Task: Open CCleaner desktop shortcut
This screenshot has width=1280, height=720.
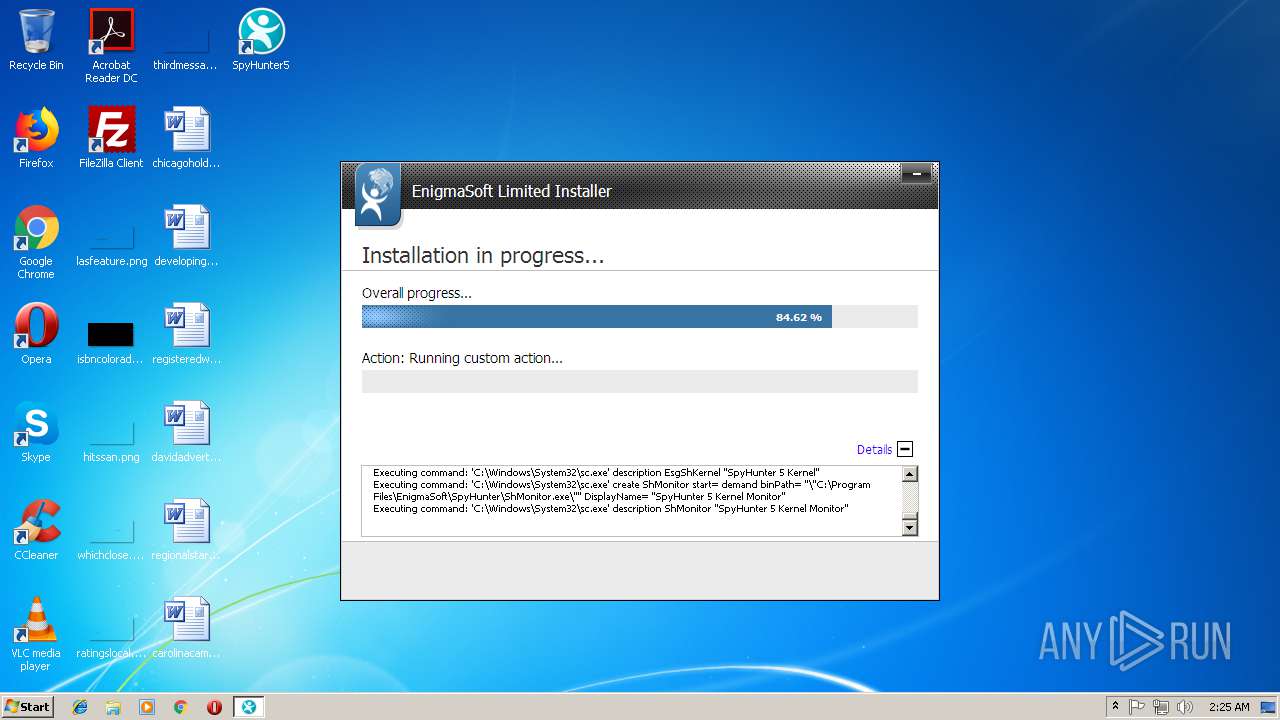Action: [x=36, y=530]
